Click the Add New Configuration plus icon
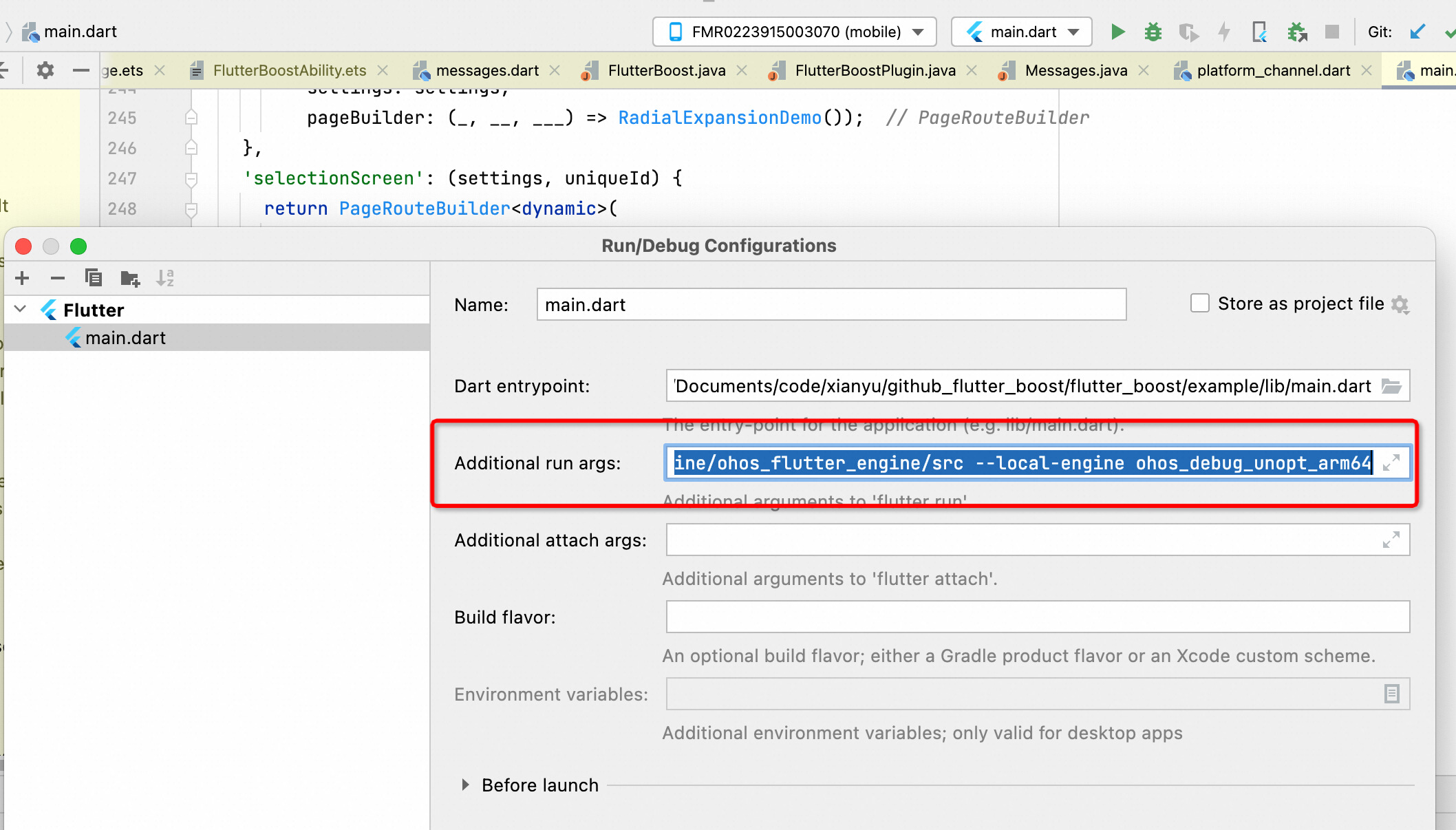The height and width of the screenshot is (830, 1456). coord(22,278)
